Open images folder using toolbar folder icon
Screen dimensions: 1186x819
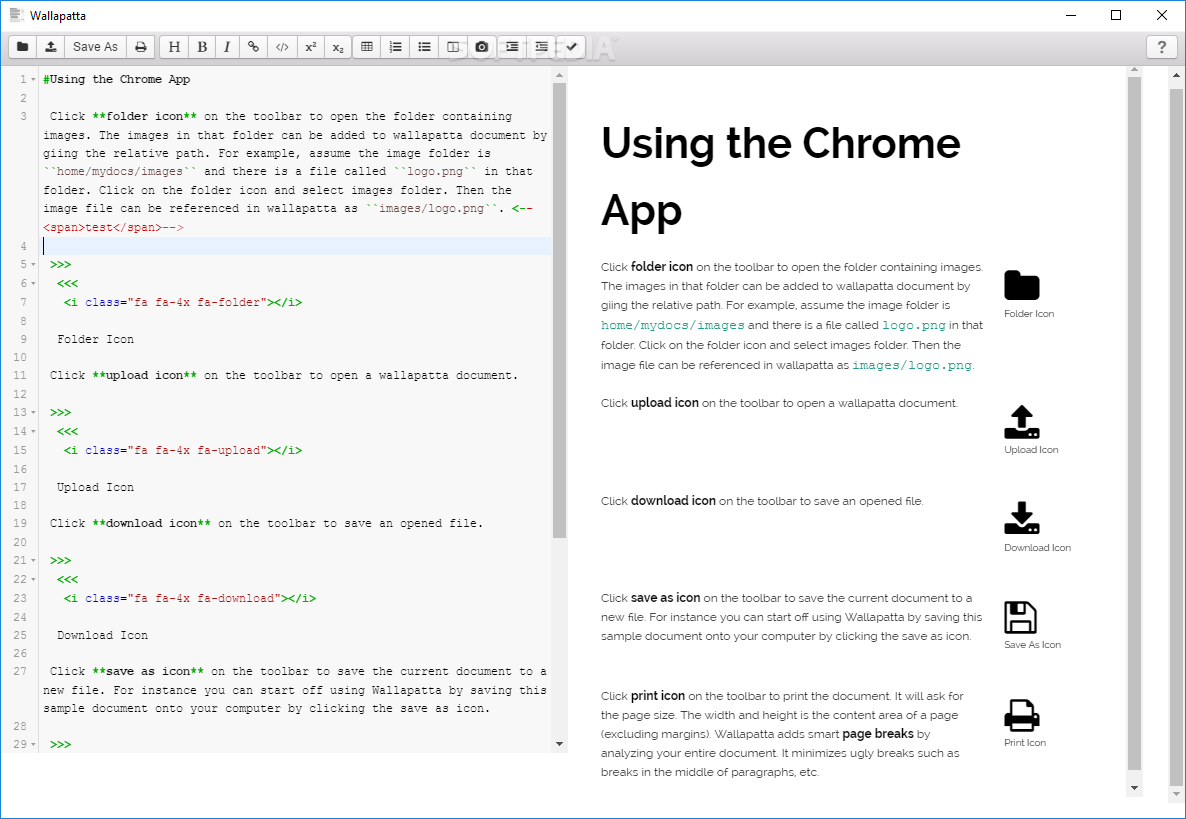(23, 47)
